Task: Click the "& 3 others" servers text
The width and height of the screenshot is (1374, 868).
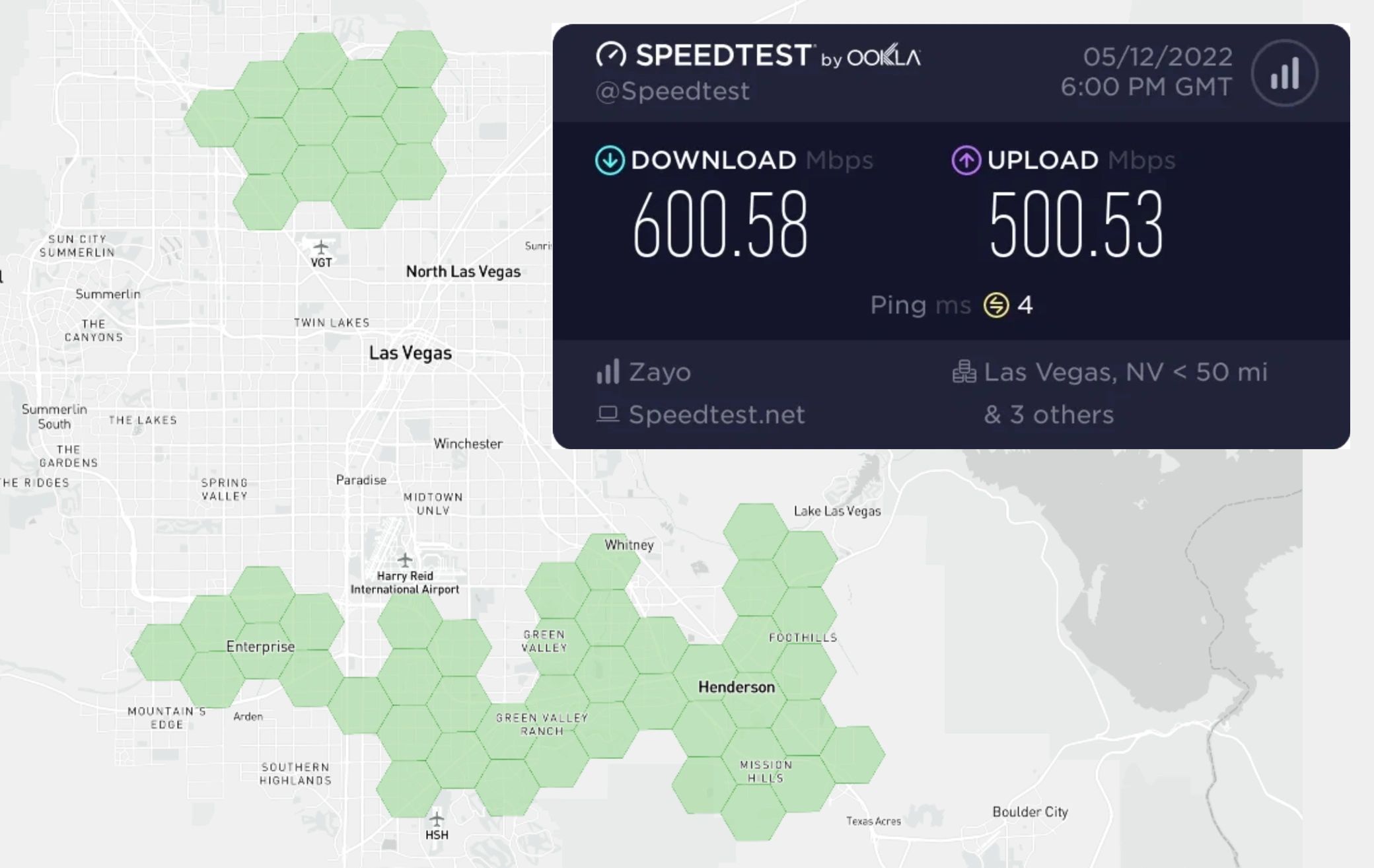Action: coord(1048,415)
